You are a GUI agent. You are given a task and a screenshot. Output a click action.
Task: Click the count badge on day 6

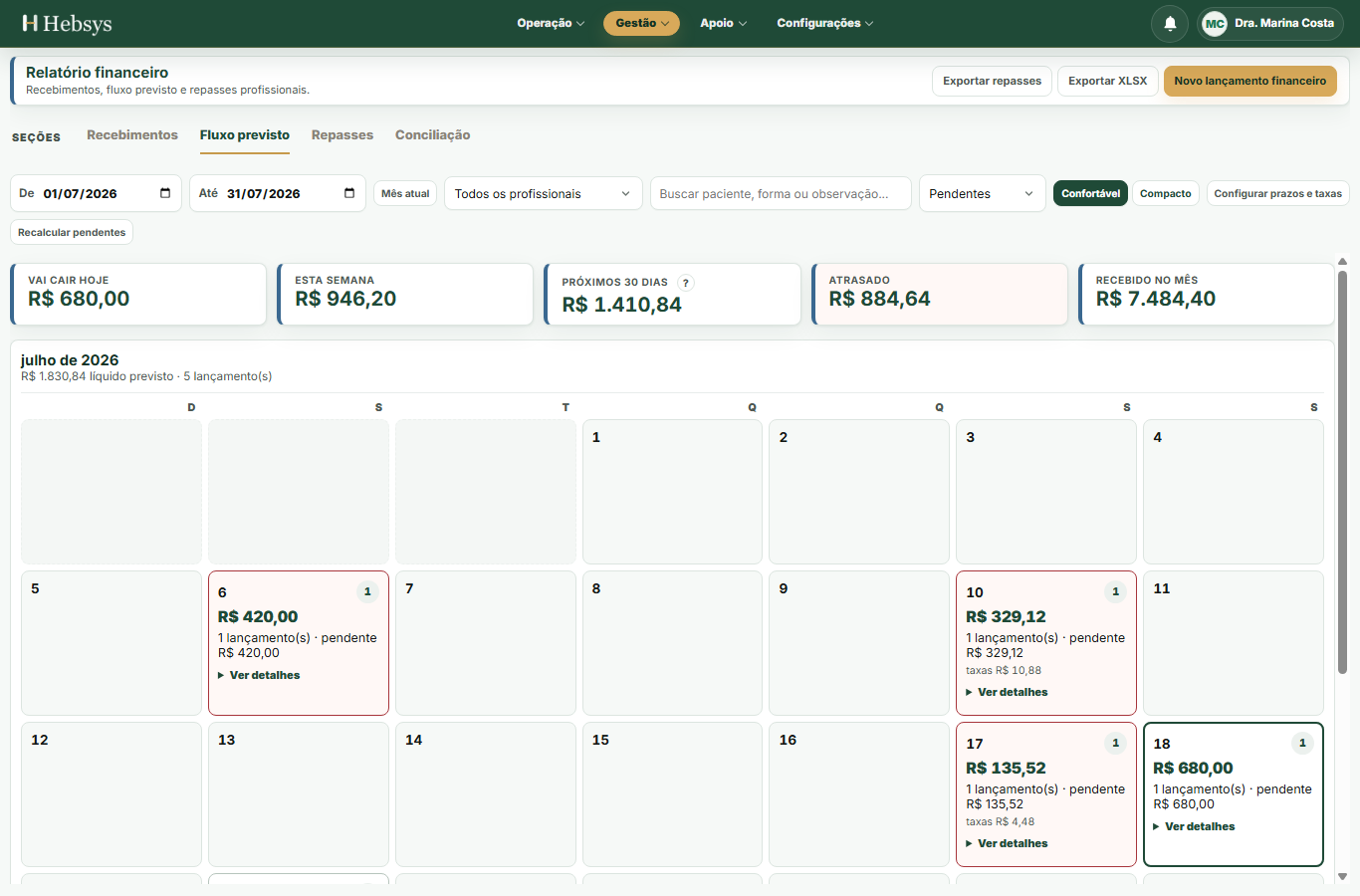tap(367, 591)
